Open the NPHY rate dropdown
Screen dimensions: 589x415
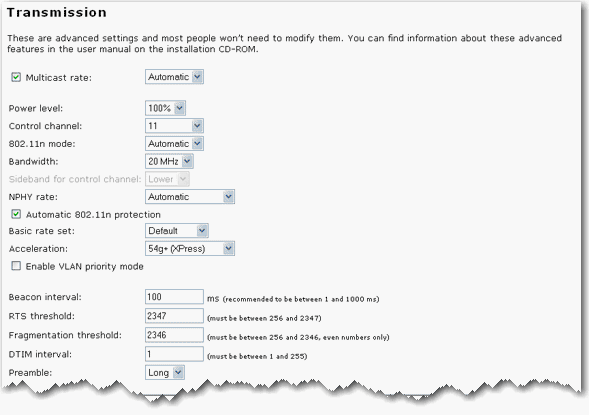pos(190,197)
